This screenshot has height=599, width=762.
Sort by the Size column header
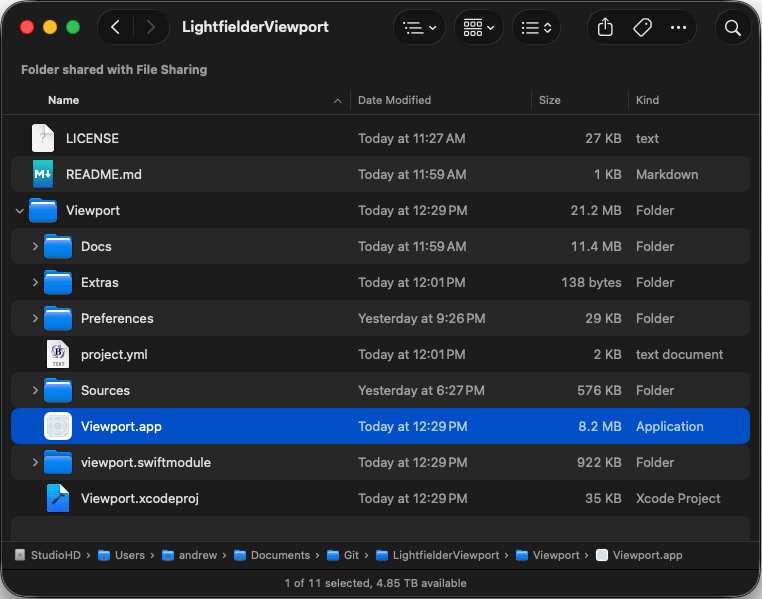(x=550, y=100)
